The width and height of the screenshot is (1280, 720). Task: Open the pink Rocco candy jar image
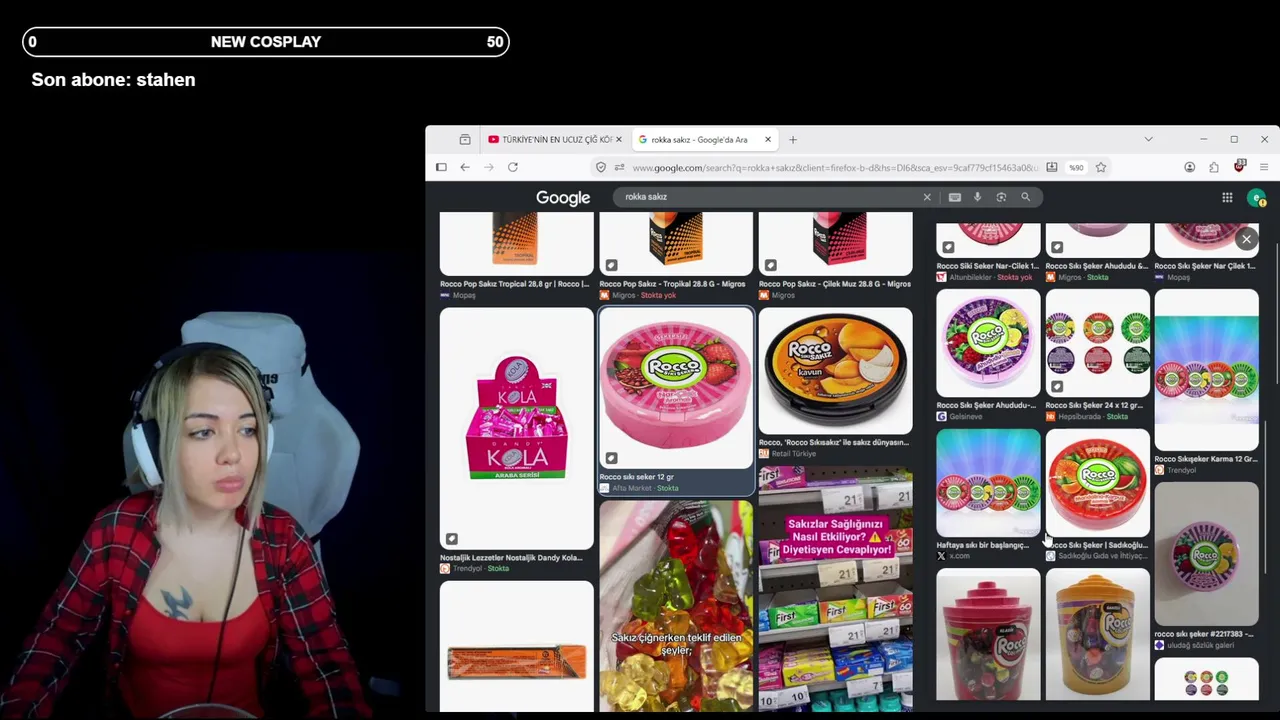[x=988, y=636]
